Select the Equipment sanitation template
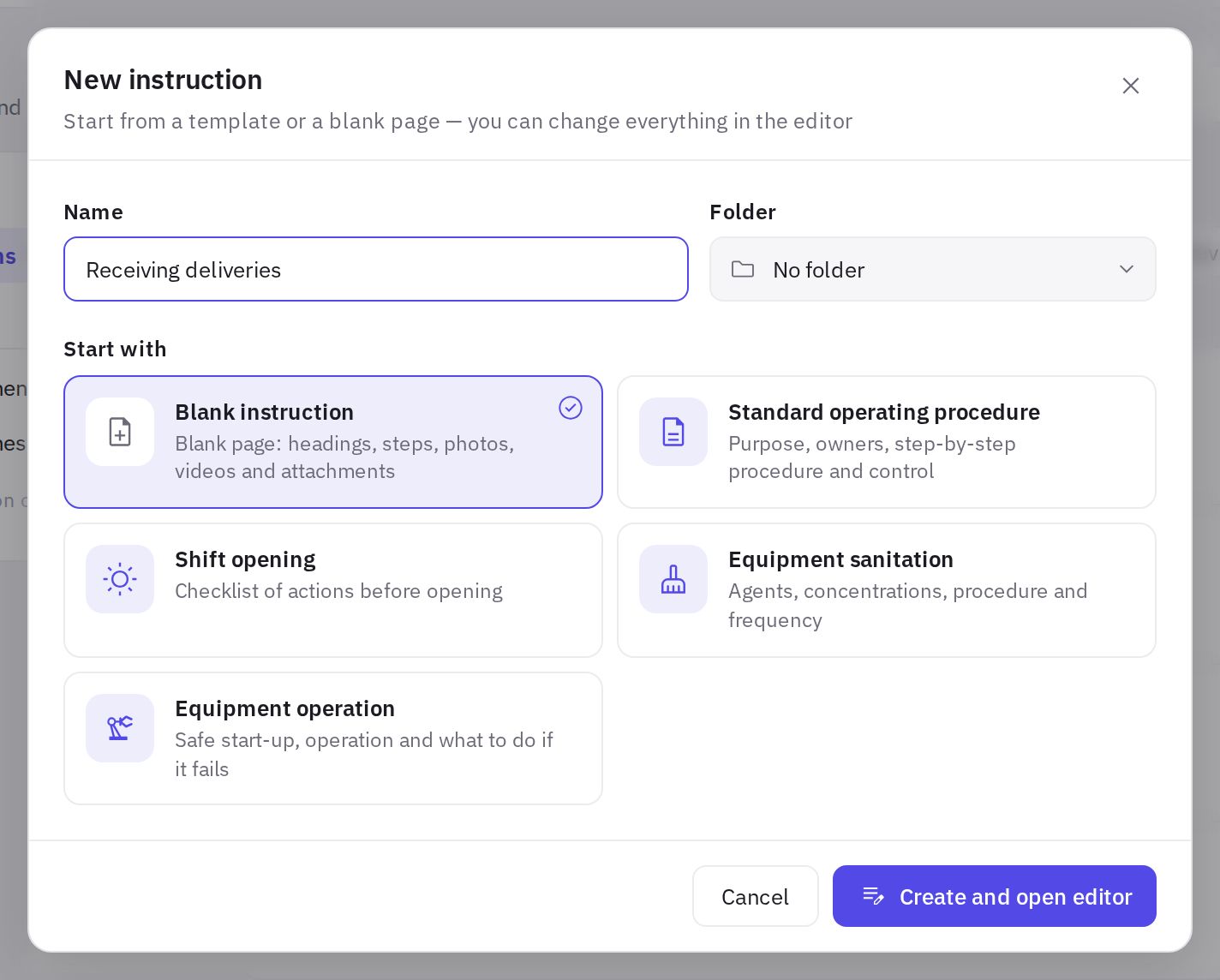Viewport: 1220px width, 980px height. 887,590
